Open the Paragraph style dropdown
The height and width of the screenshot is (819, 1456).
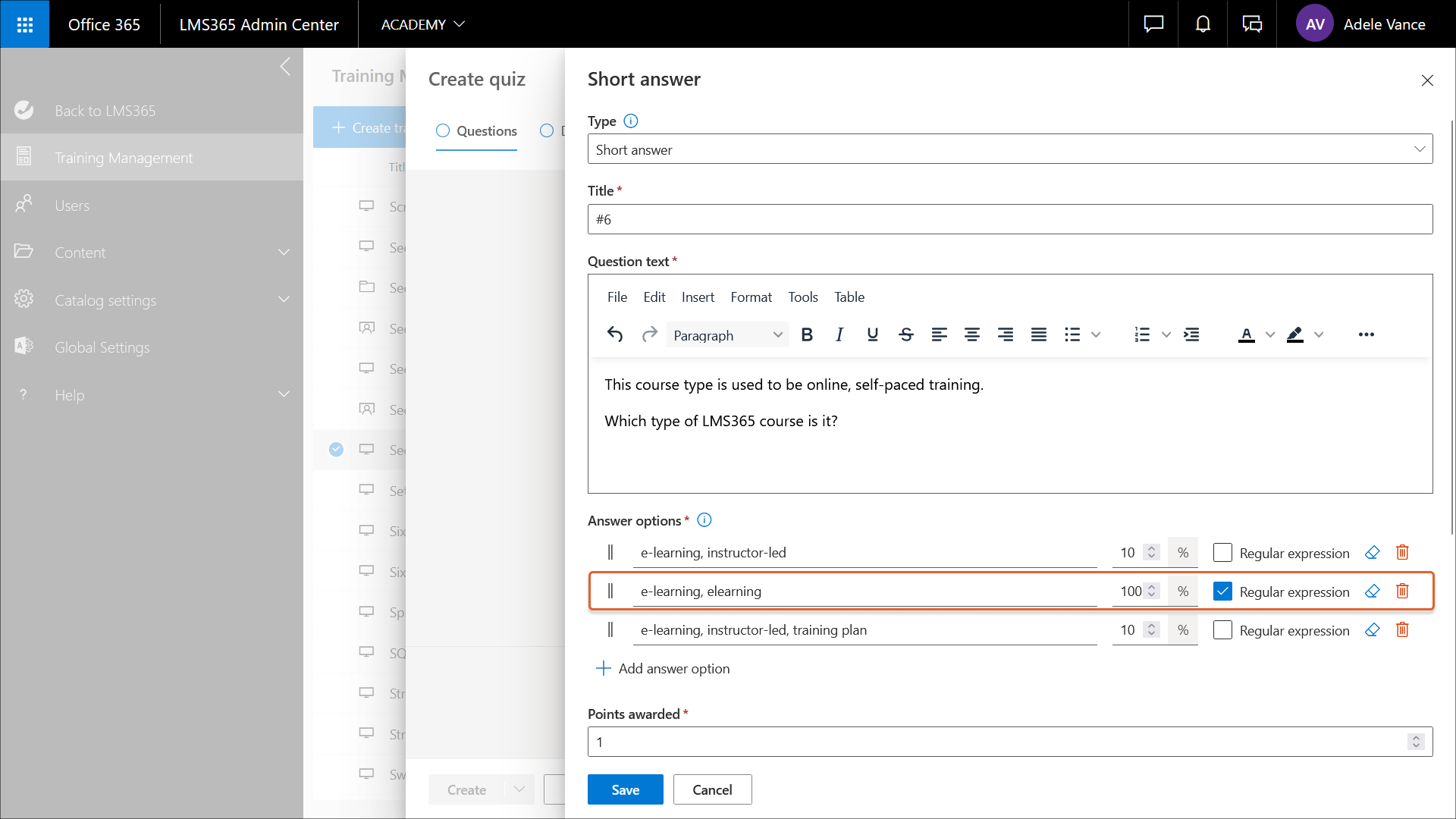[x=726, y=334]
